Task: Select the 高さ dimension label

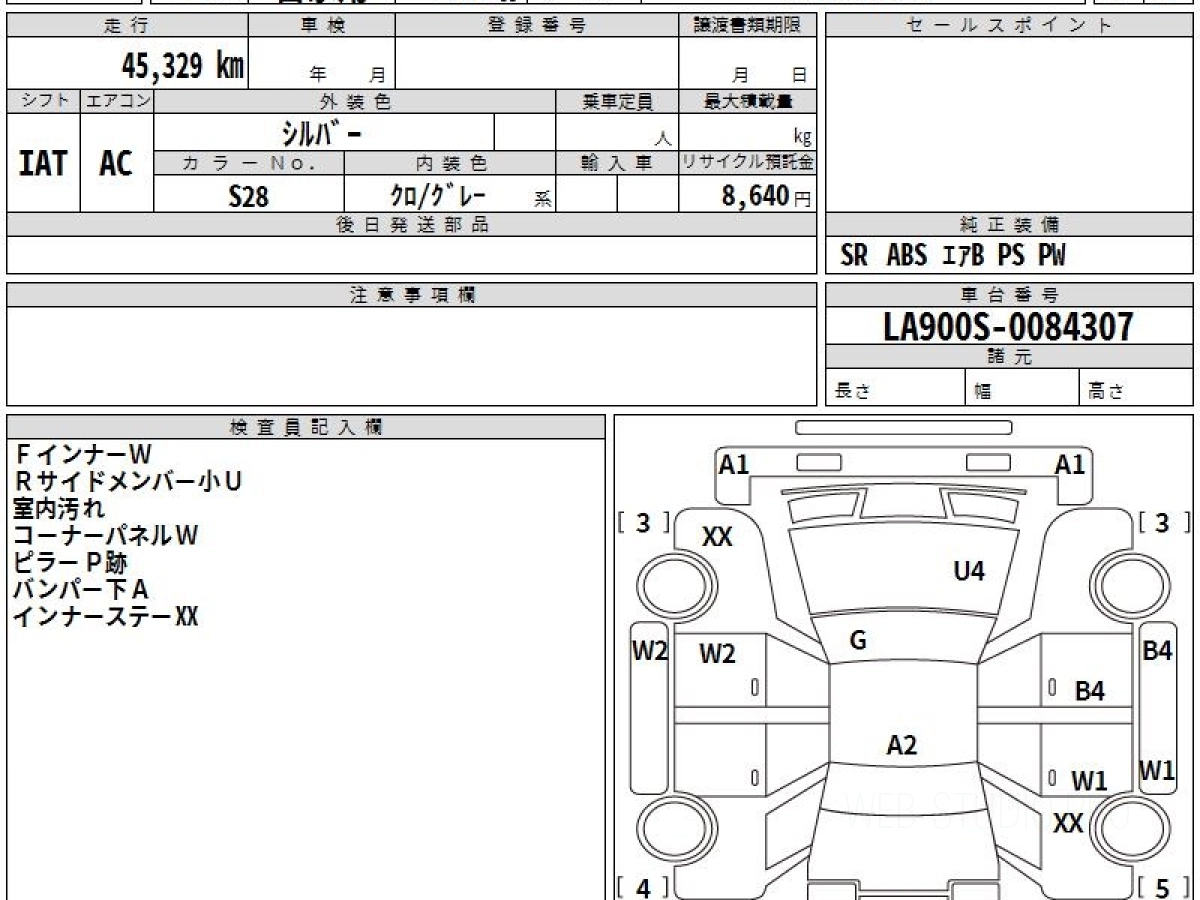Action: (1107, 392)
